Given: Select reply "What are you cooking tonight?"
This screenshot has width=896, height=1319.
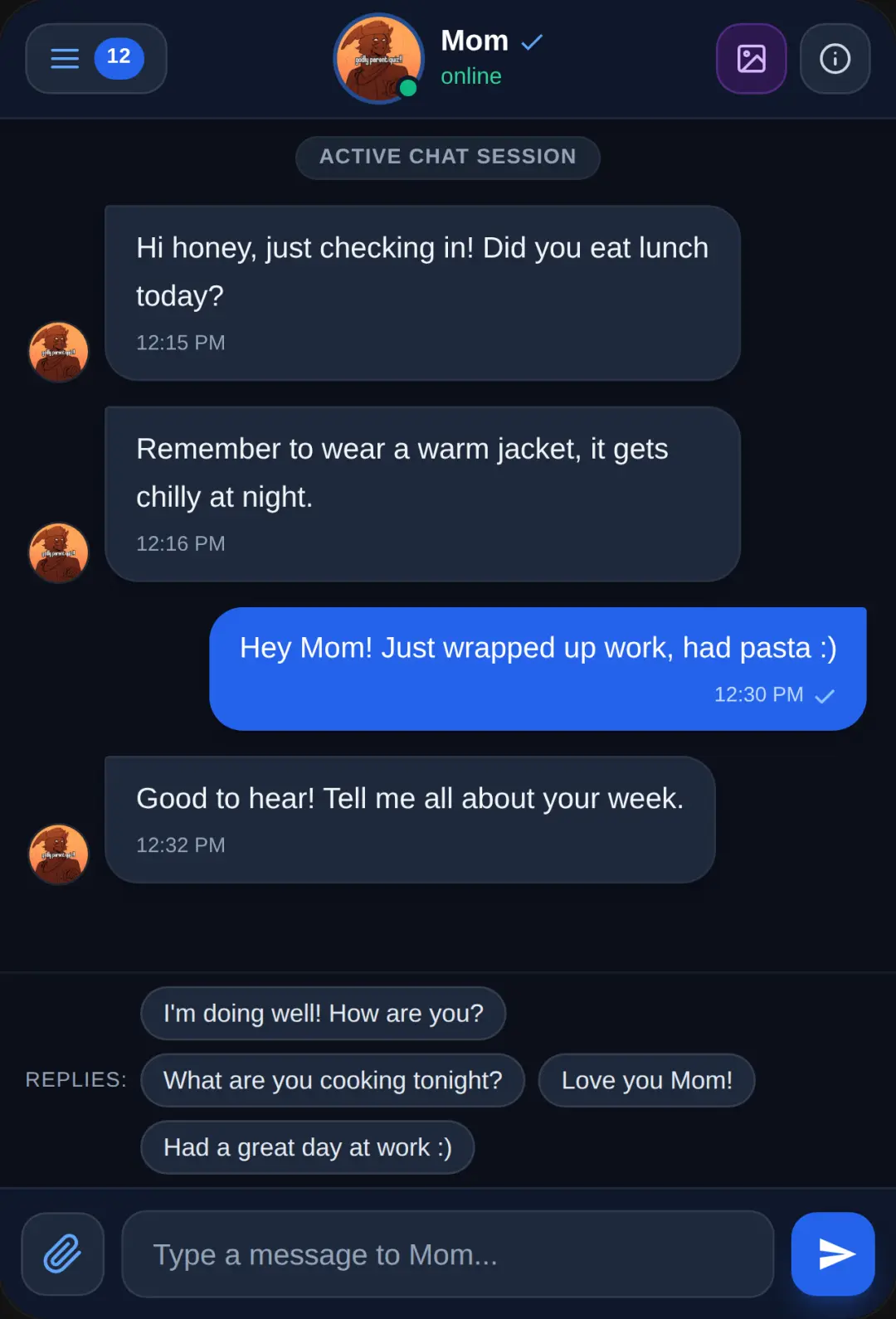Looking at the screenshot, I should pyautogui.click(x=333, y=1080).
